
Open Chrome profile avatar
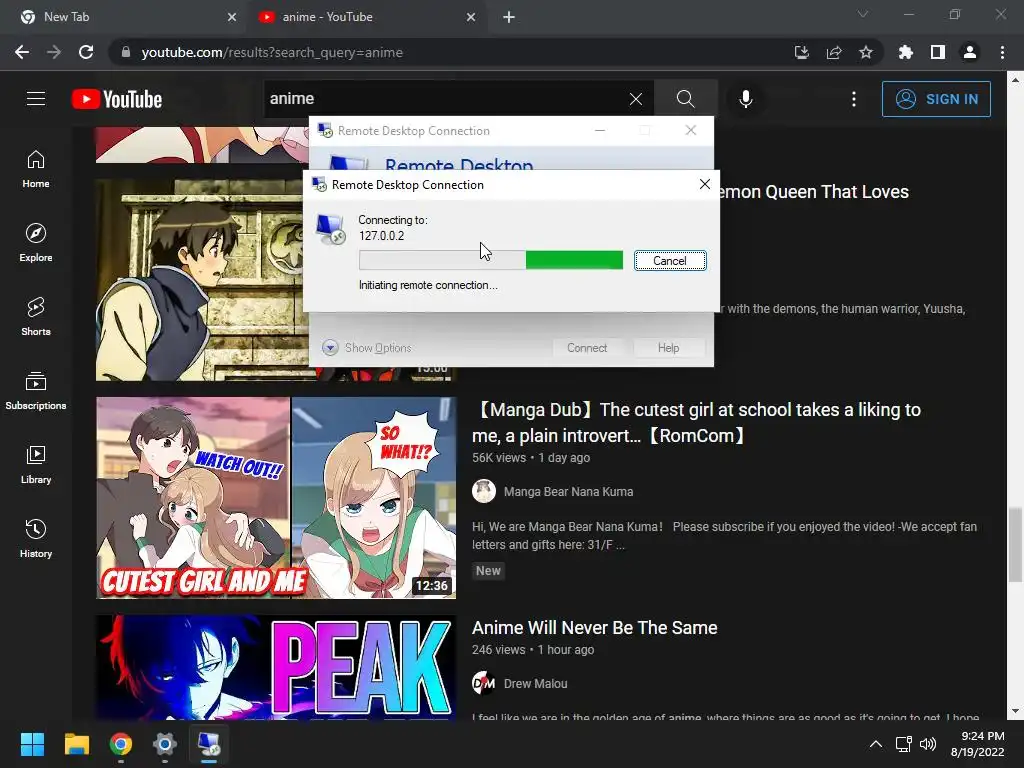coord(970,52)
